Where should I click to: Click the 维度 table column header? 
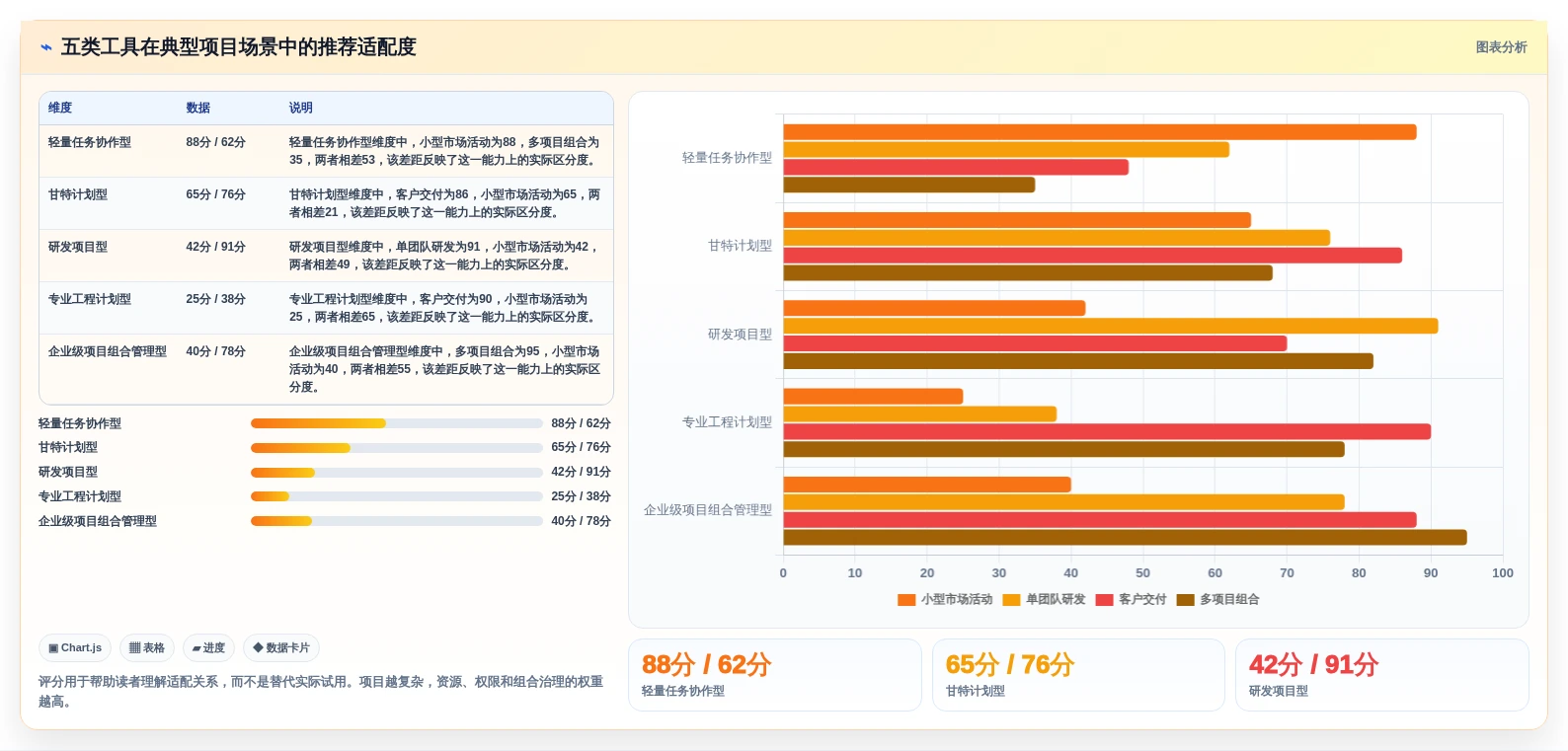click(x=60, y=109)
